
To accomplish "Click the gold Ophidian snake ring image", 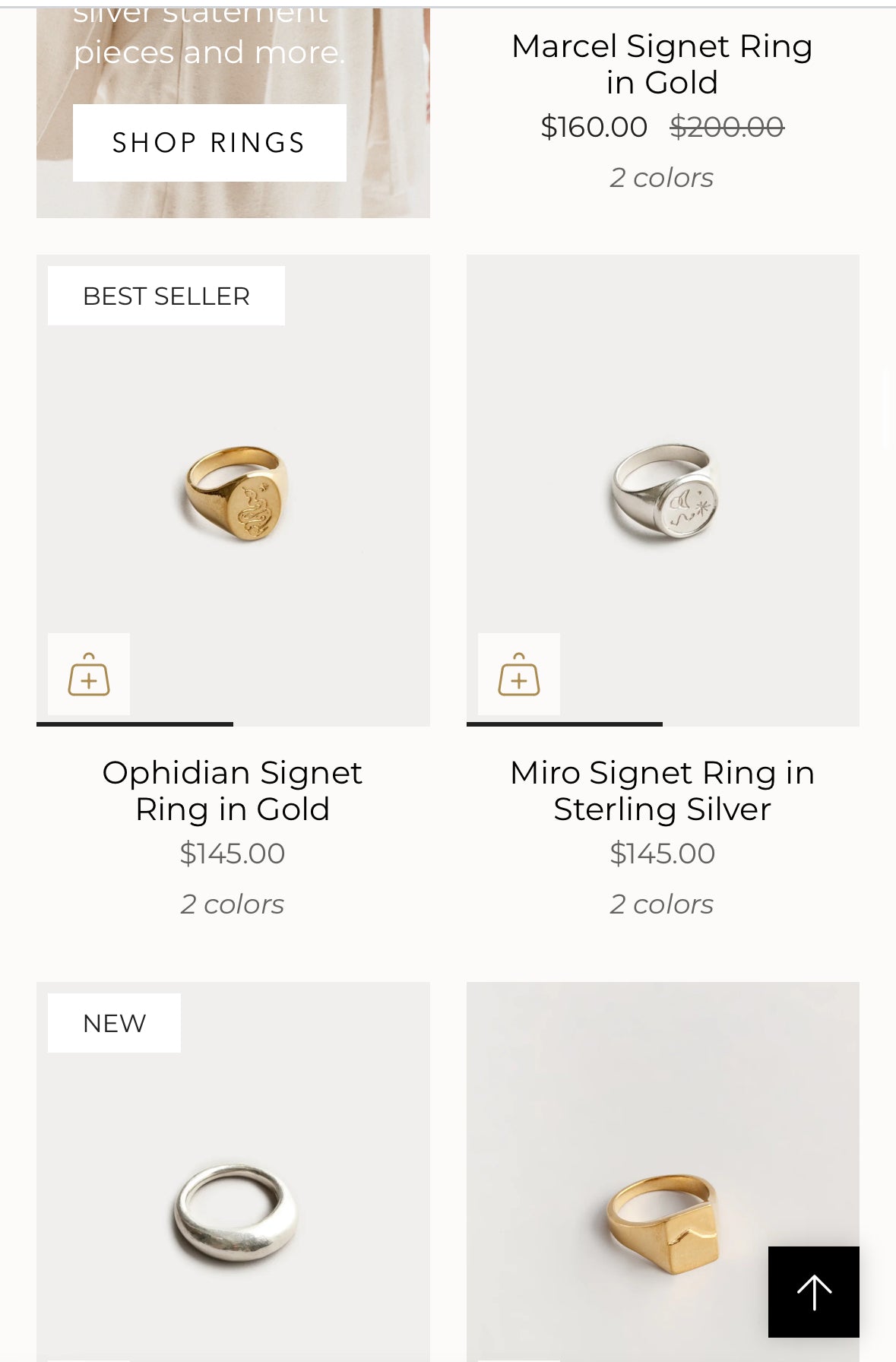I will (236, 493).
